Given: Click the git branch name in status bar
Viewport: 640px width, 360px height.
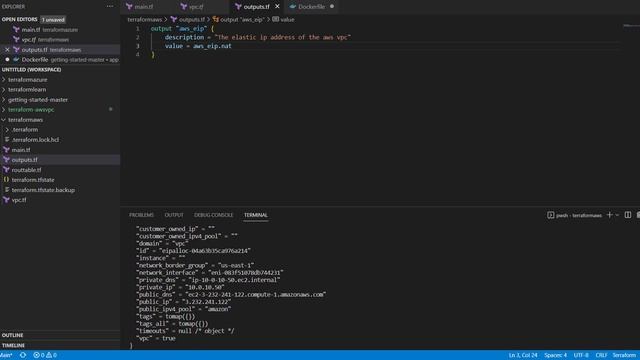Looking at the screenshot, I should tap(6, 355).
